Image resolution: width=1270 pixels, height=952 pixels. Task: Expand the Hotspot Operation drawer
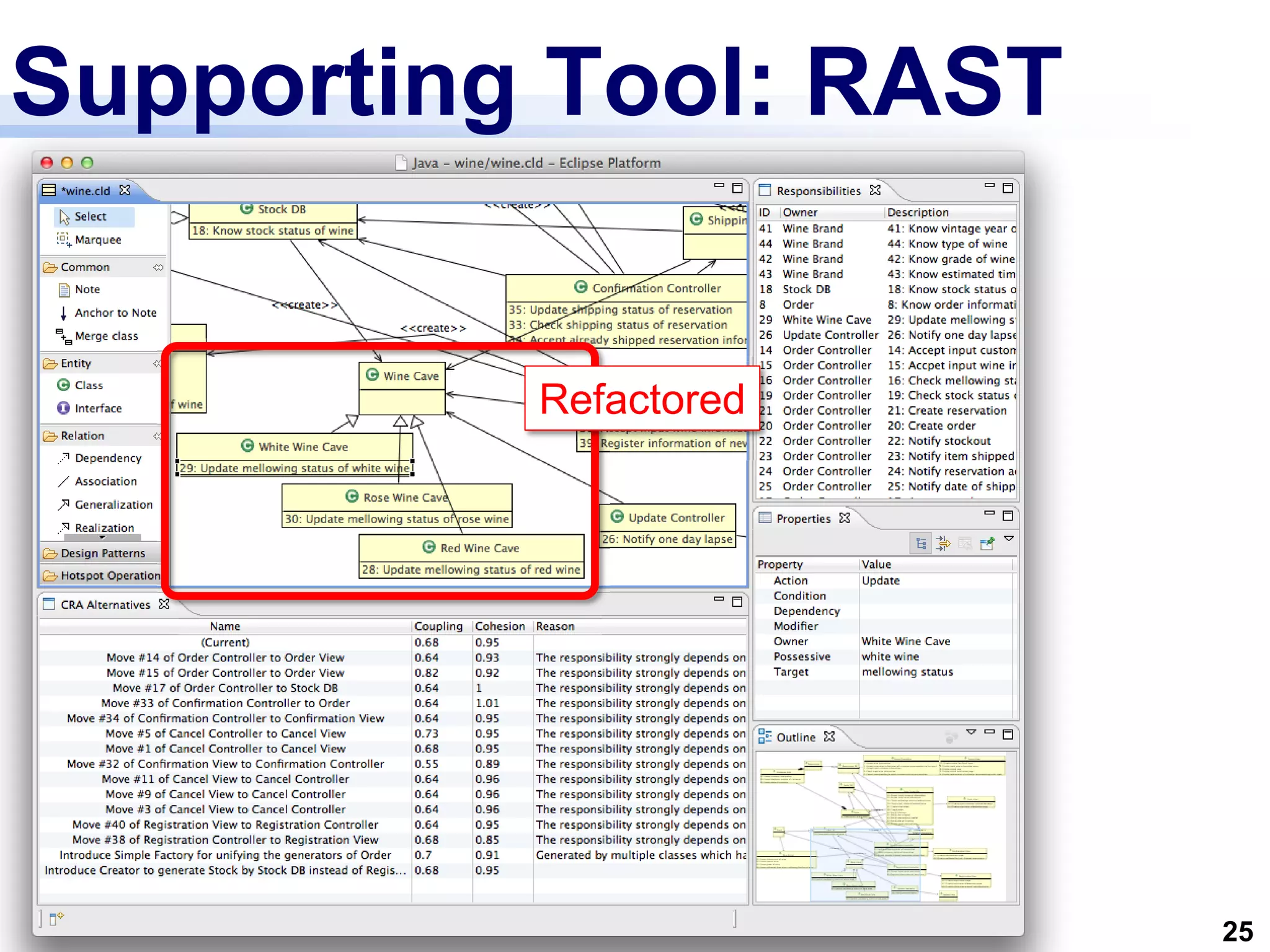[x=102, y=575]
